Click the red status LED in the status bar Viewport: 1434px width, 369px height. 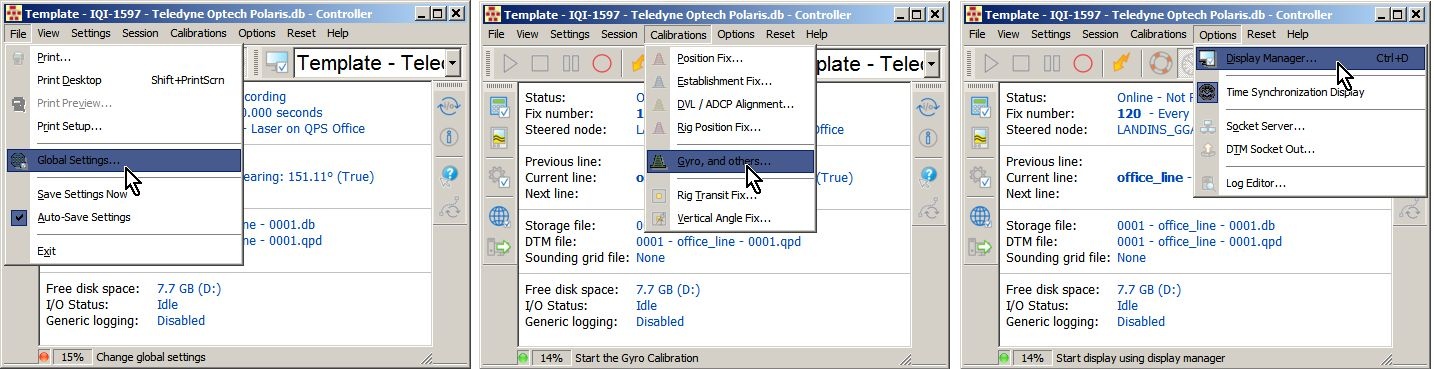click(44, 357)
